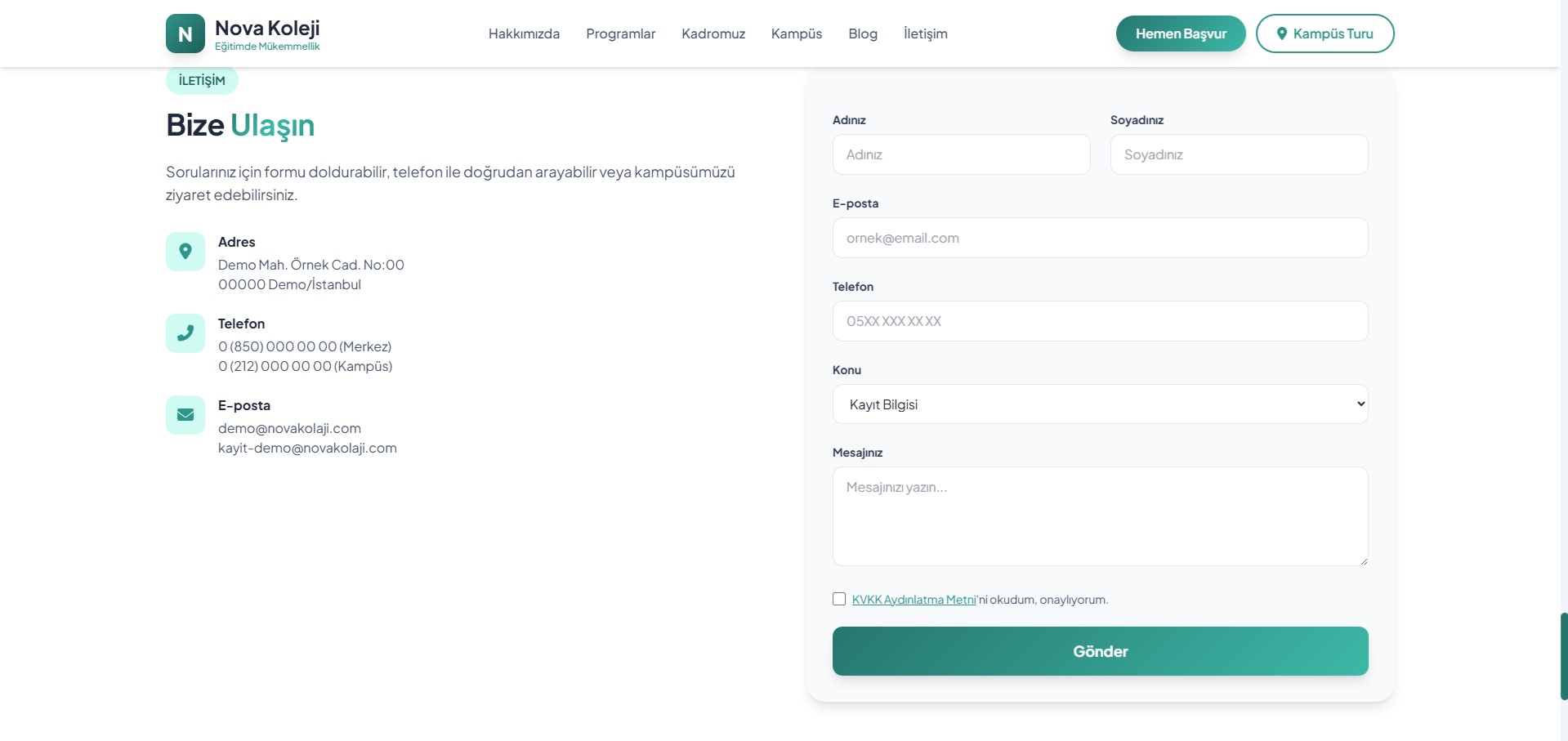The height and width of the screenshot is (741, 1568).
Task: Open the KVKK Aydınlatma Metni link
Action: coord(914,600)
